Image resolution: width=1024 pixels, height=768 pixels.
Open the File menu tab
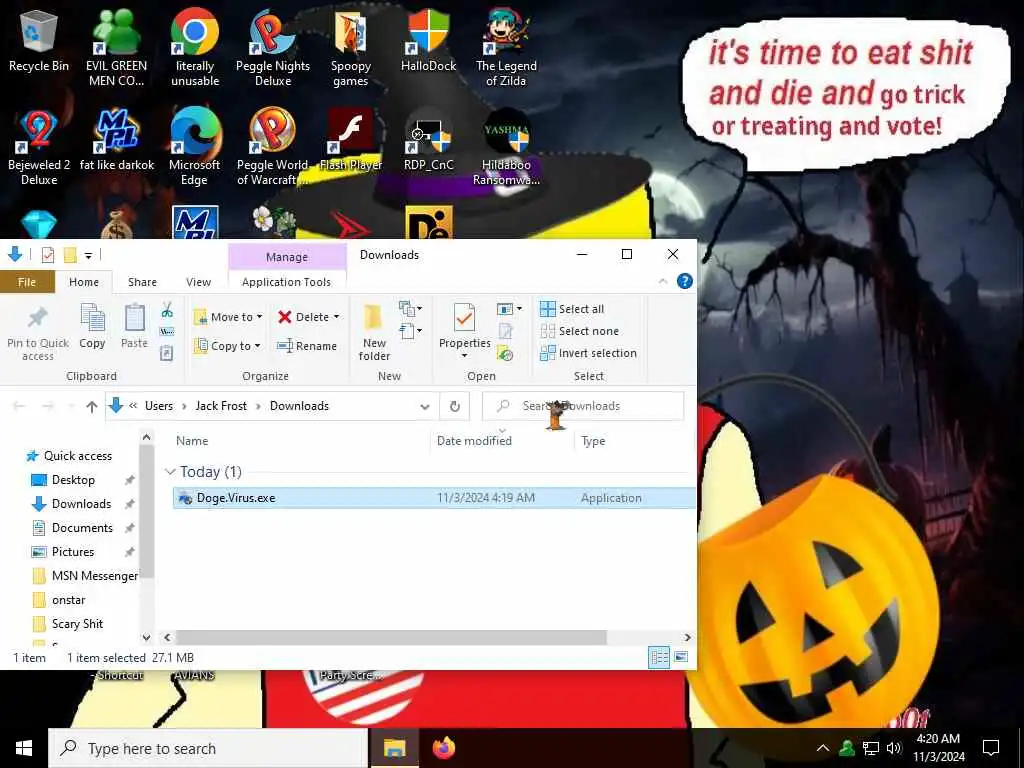point(27,282)
